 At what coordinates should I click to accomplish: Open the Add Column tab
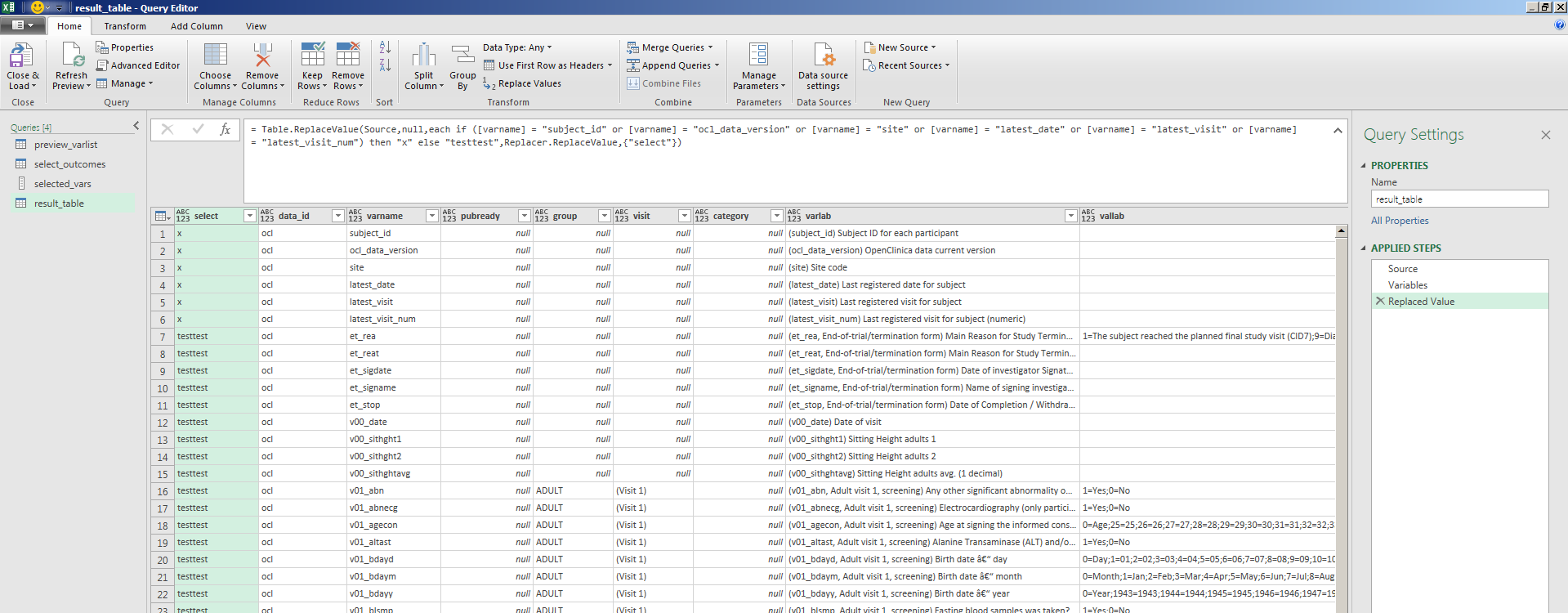click(x=196, y=26)
